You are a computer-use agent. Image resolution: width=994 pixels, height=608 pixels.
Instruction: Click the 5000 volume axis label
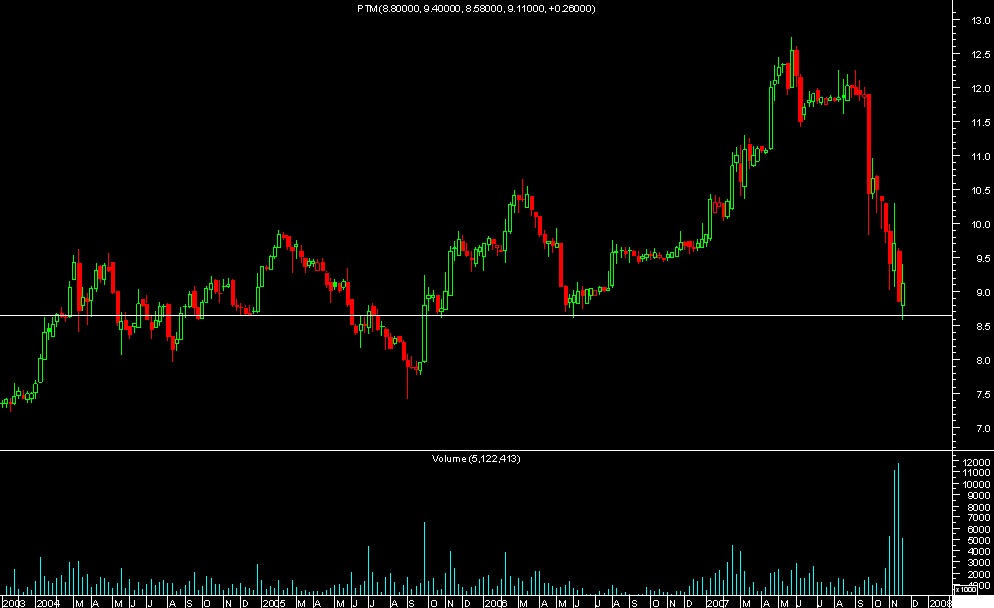tap(978, 541)
